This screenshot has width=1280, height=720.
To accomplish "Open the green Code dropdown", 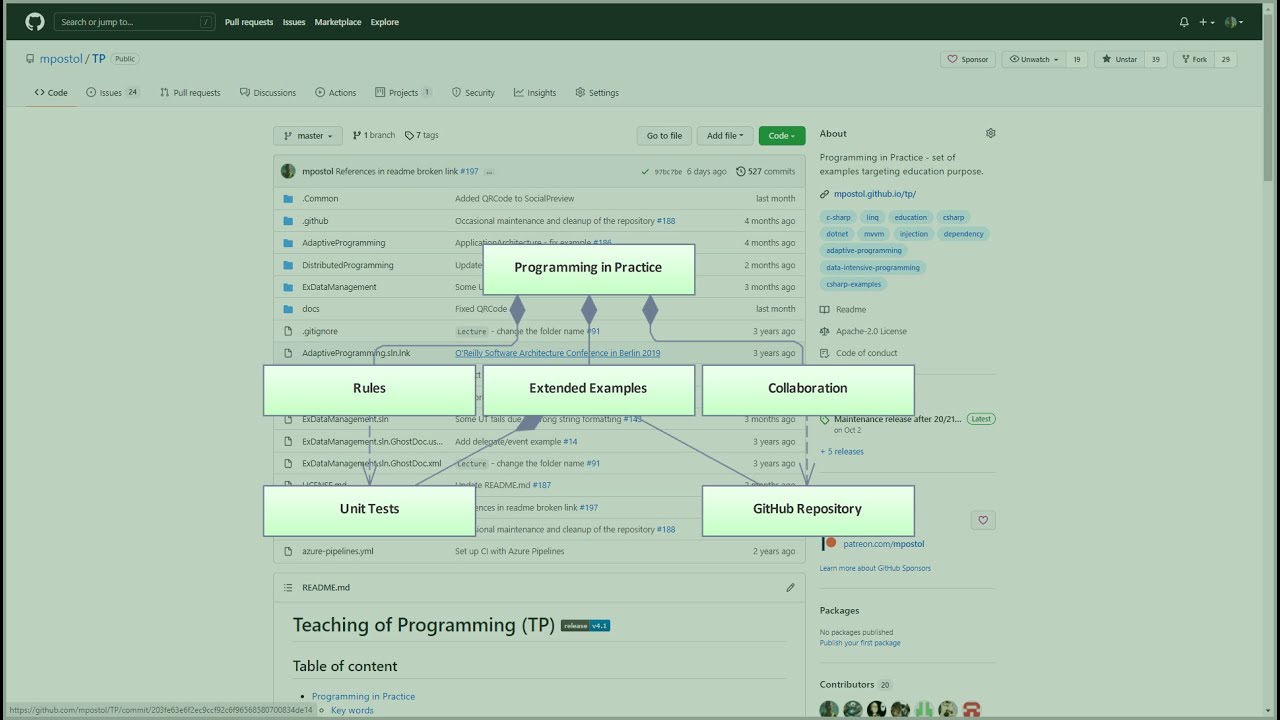I will pos(782,136).
